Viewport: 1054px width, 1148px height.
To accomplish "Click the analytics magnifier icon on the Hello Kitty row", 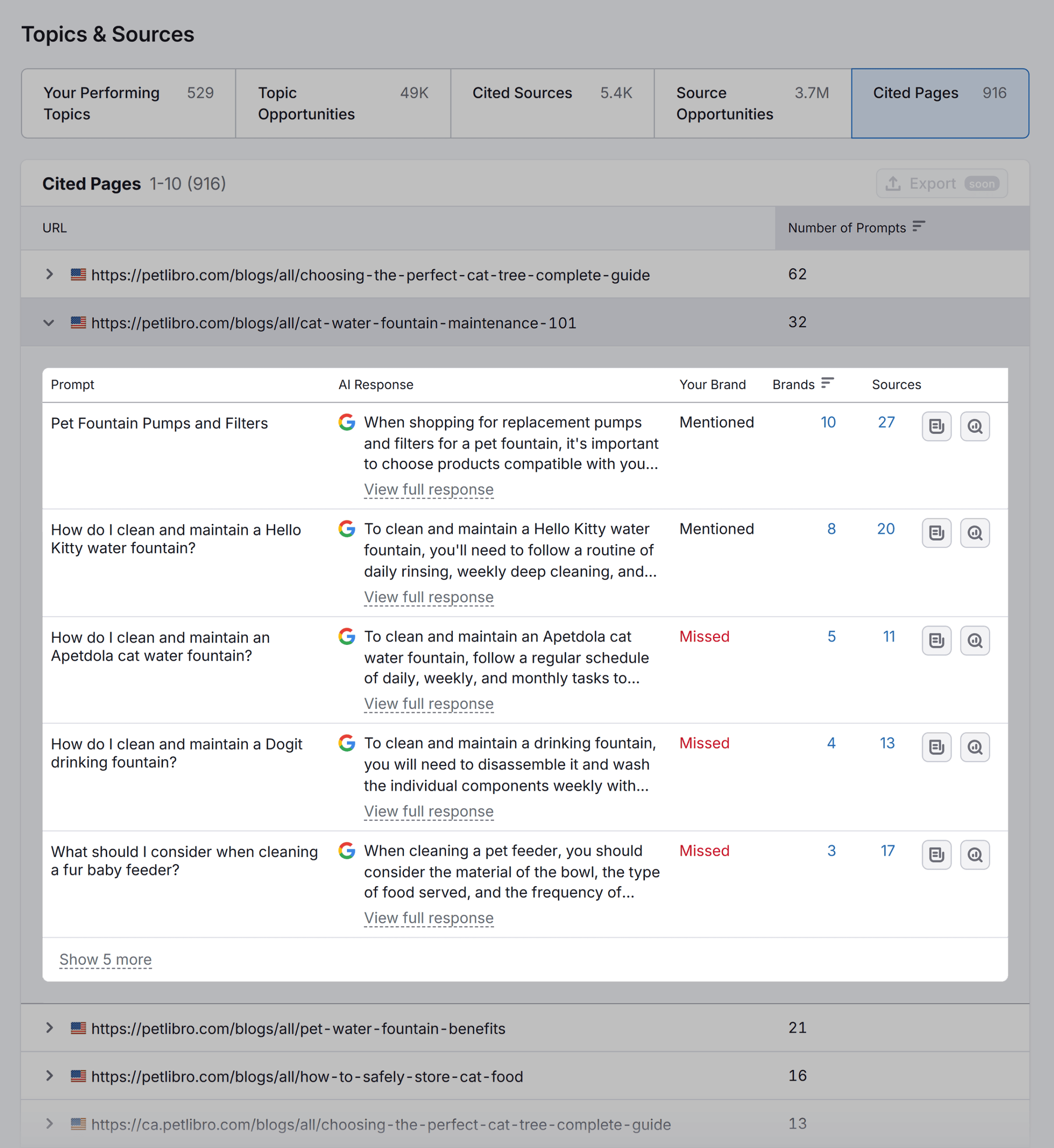I will tap(975, 533).
